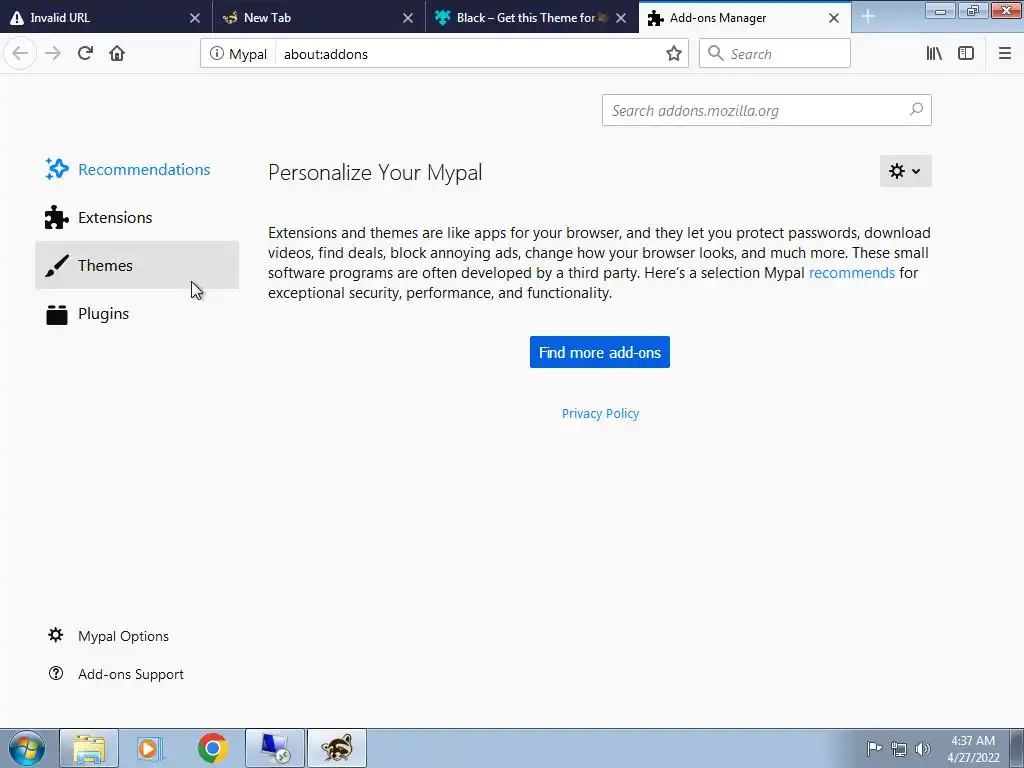1024x768 pixels.
Task: Open Recommendations category
Action: tap(137, 169)
